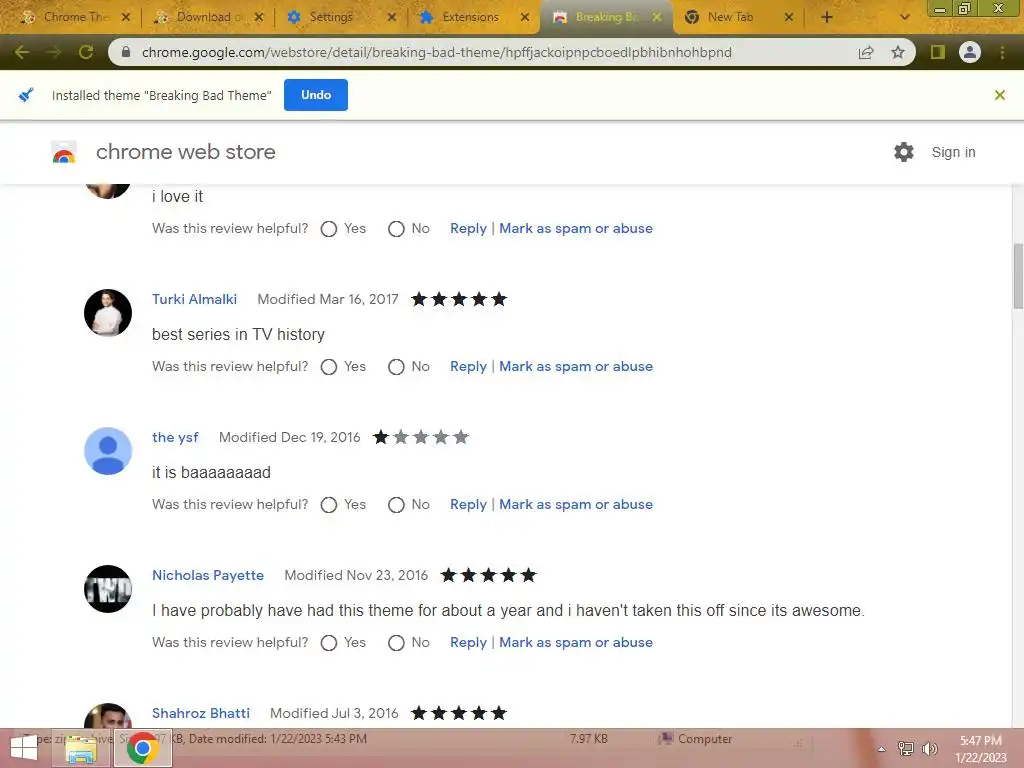Switch to the Settings tab

coord(340,17)
